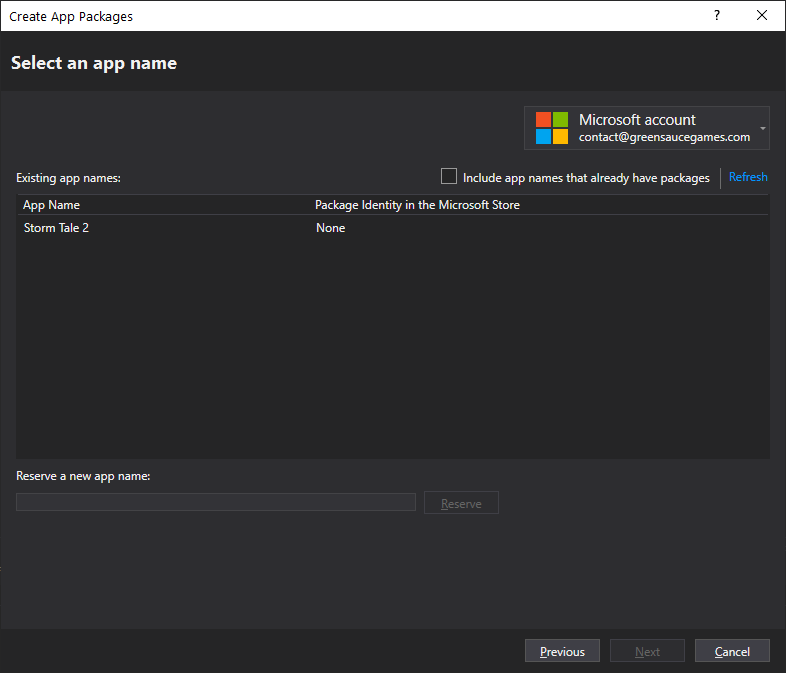Click 'Include app names that already have packages' label
786x673 pixels.
click(586, 178)
